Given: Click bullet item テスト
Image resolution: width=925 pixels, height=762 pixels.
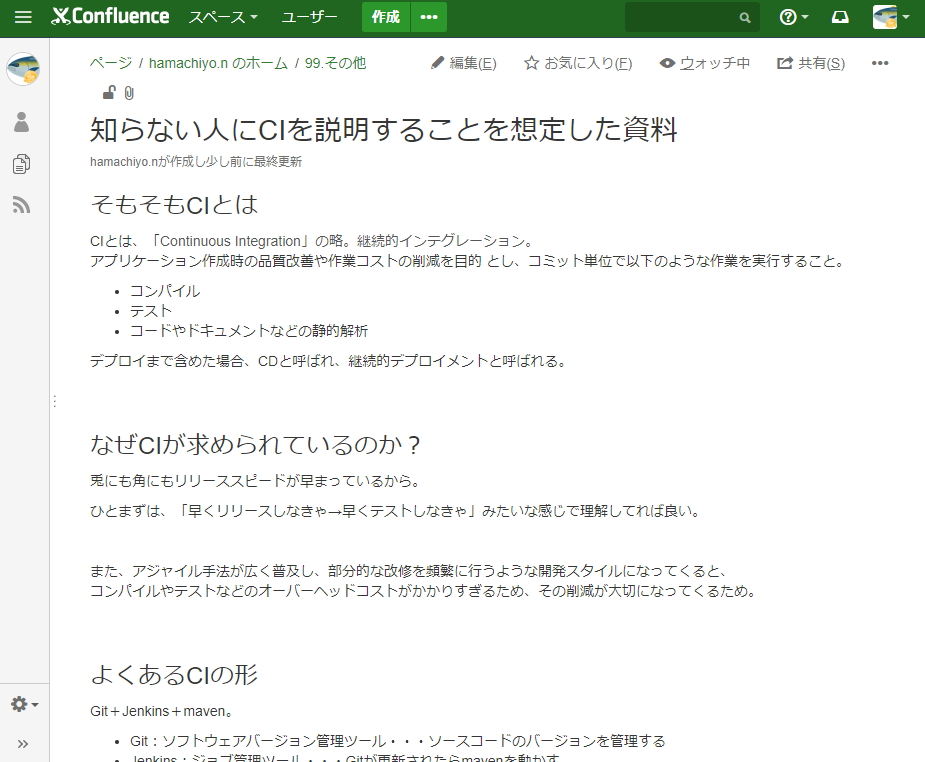Looking at the screenshot, I should point(151,311).
